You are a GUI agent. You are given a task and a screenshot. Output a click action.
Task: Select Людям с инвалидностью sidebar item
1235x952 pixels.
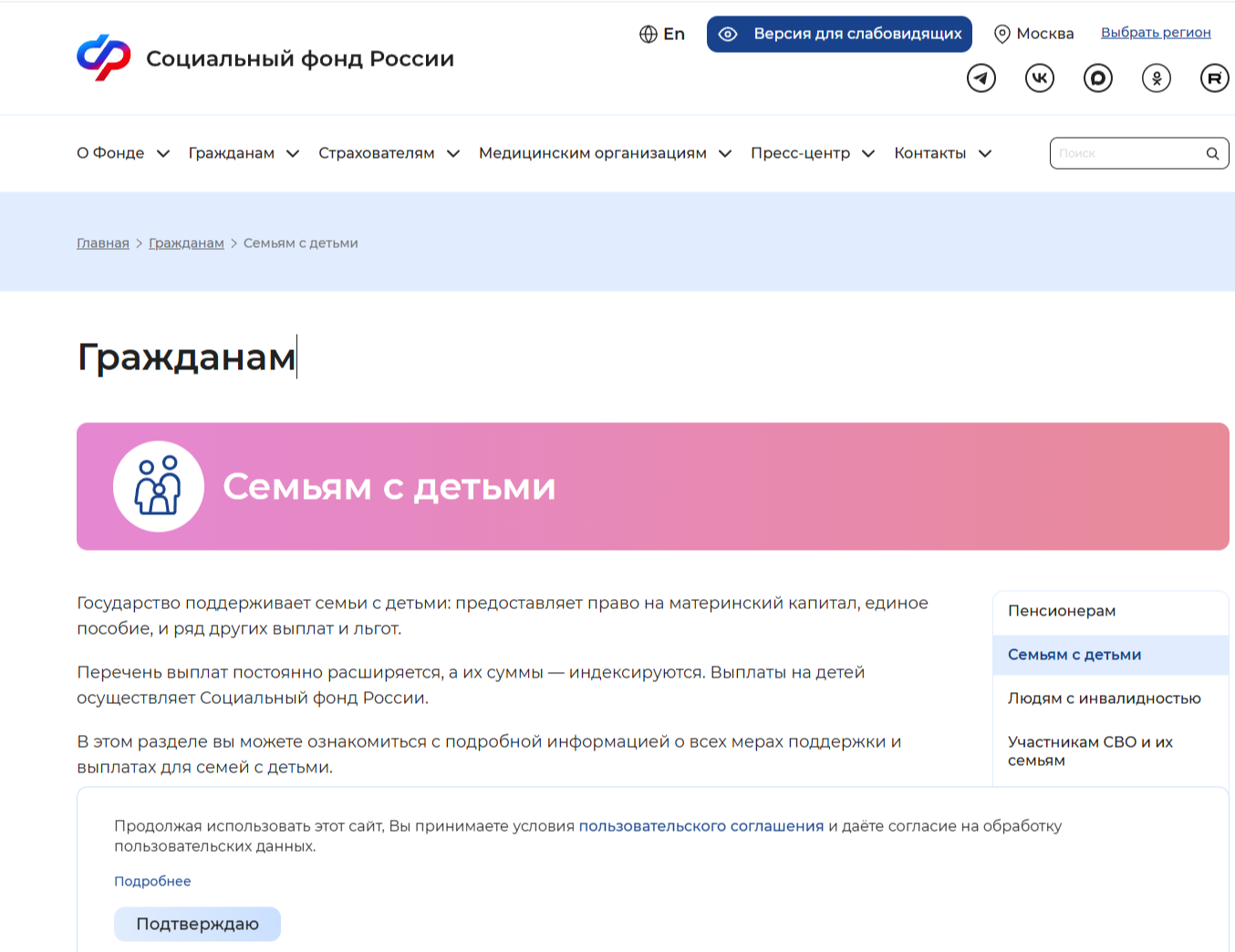point(1104,698)
